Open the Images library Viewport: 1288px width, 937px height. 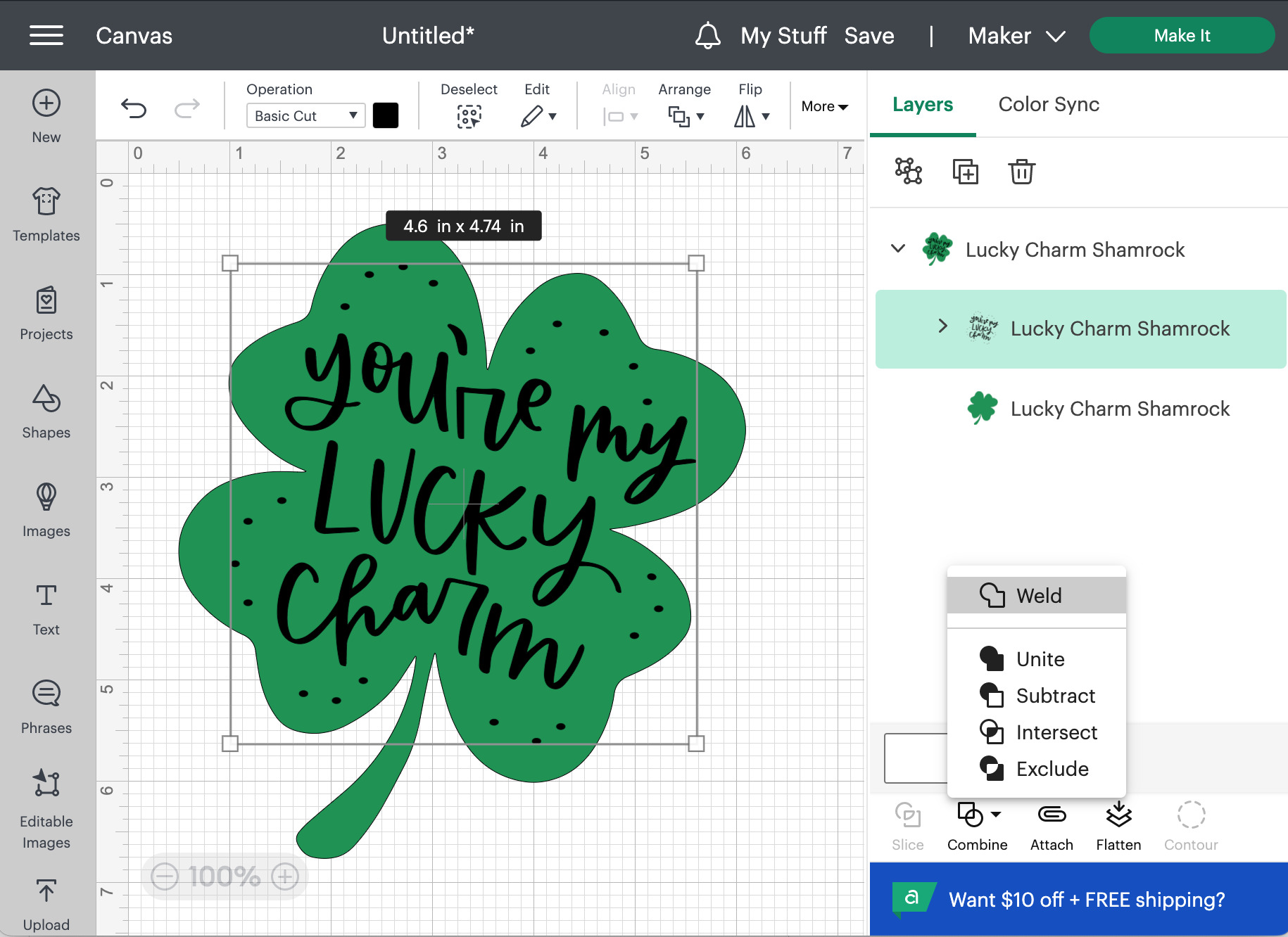pyautogui.click(x=46, y=511)
